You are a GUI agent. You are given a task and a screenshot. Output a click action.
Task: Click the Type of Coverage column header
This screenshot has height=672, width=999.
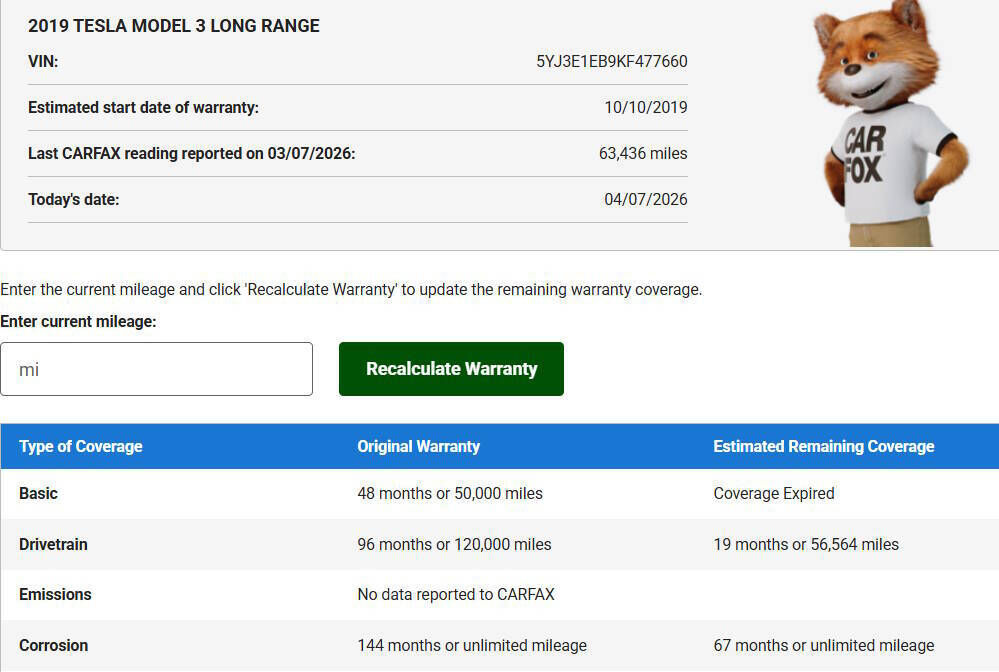point(81,446)
